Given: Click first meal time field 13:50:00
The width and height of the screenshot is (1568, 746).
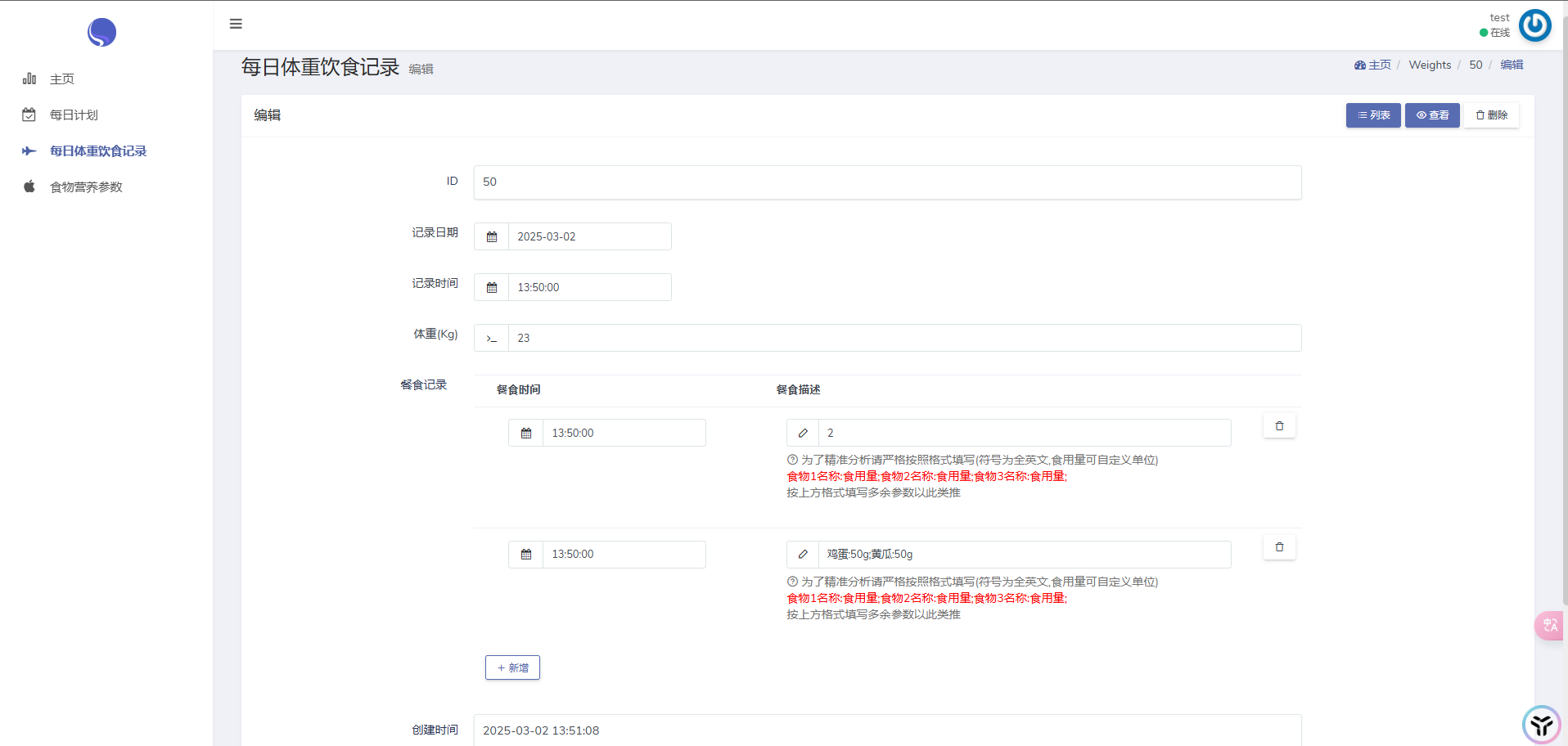Looking at the screenshot, I should click(624, 433).
